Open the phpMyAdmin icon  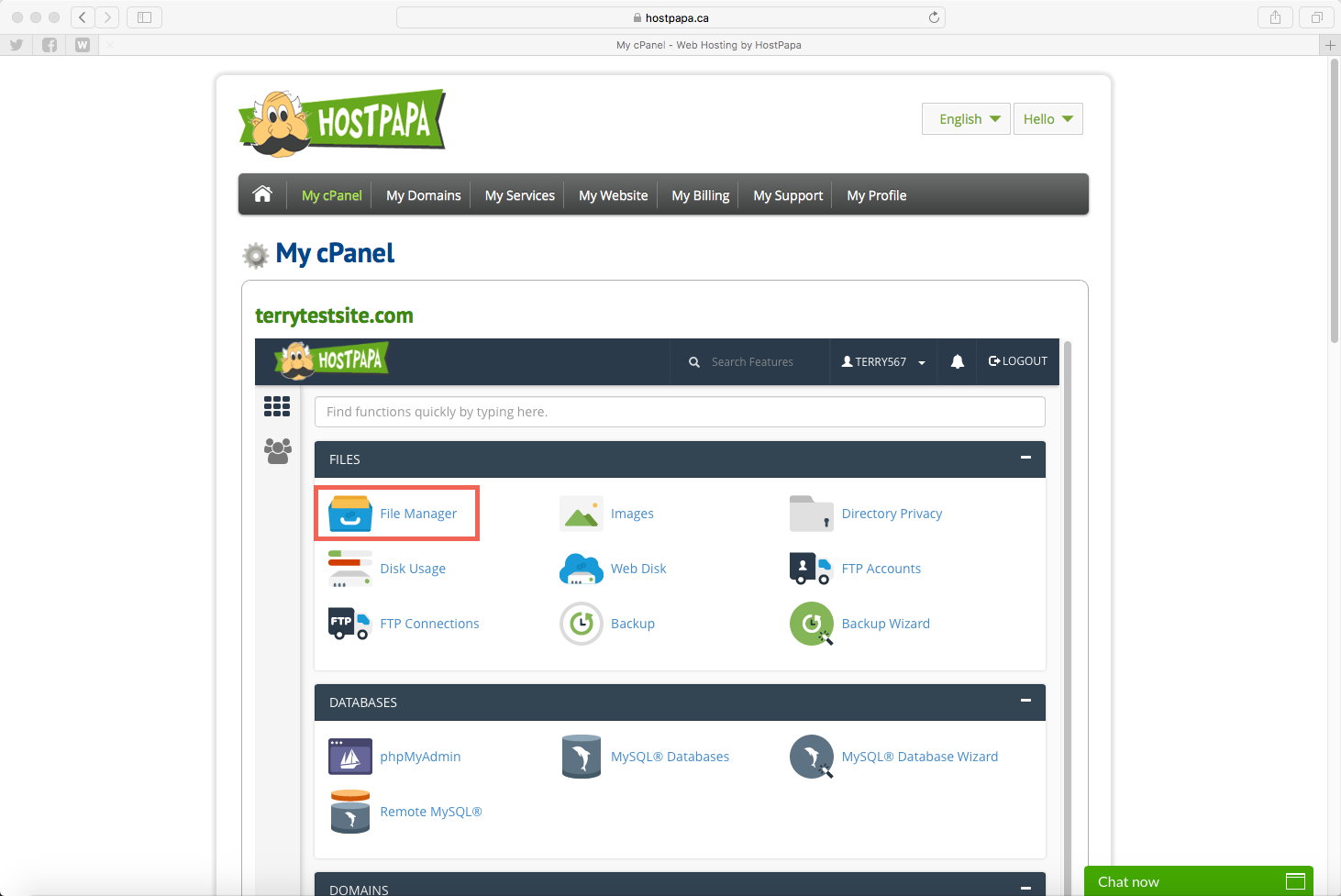click(350, 757)
